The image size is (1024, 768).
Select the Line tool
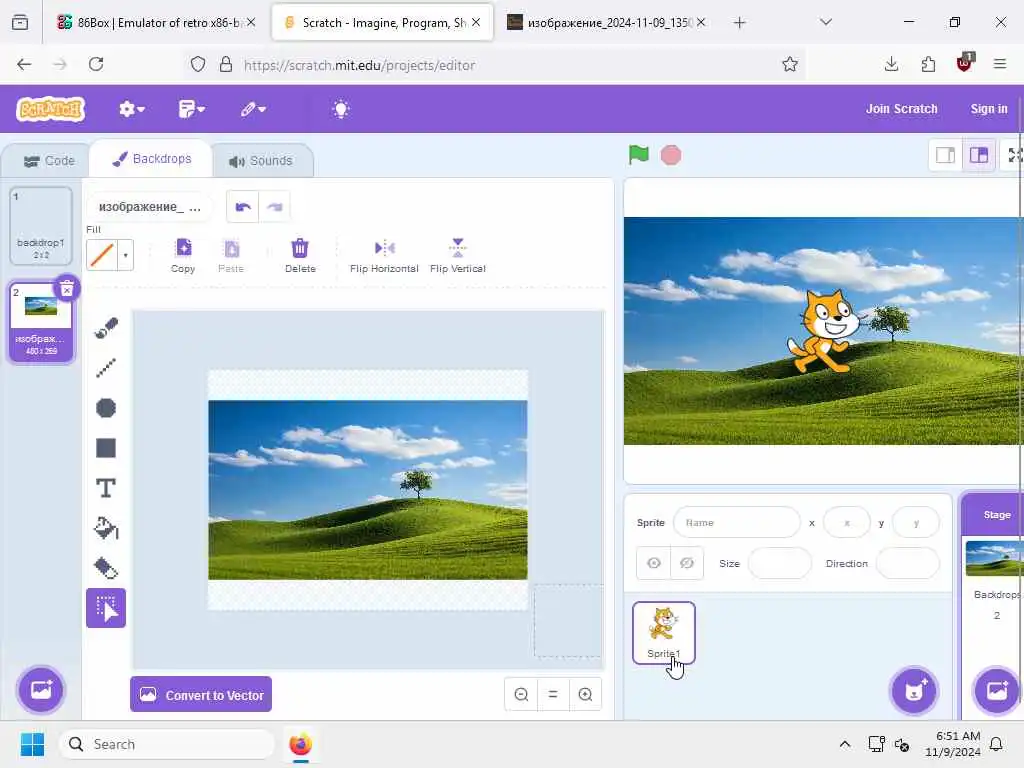point(106,368)
